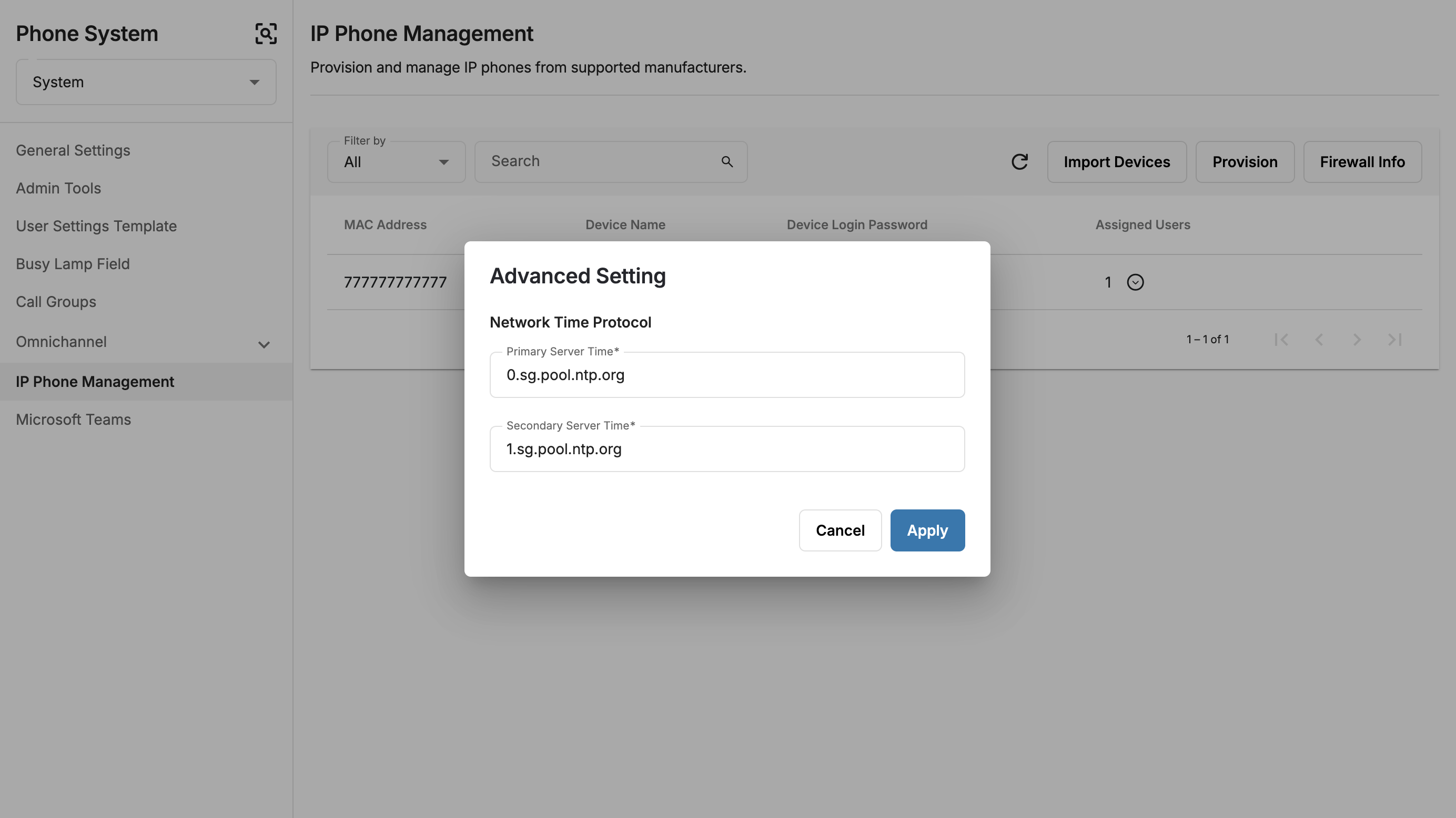
Task: Go to first page of results
Action: (x=1281, y=340)
